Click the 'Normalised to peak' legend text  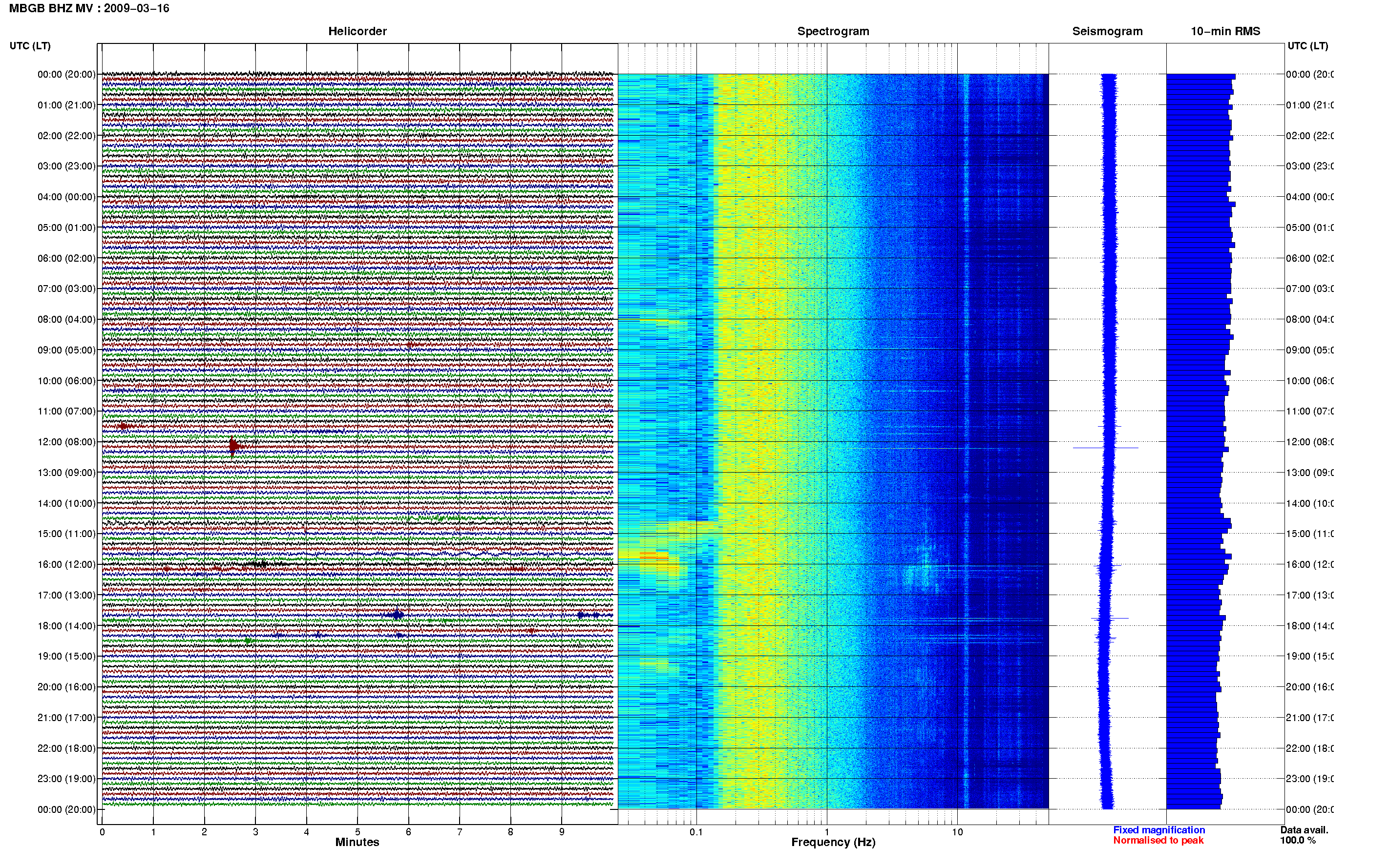point(1158,841)
